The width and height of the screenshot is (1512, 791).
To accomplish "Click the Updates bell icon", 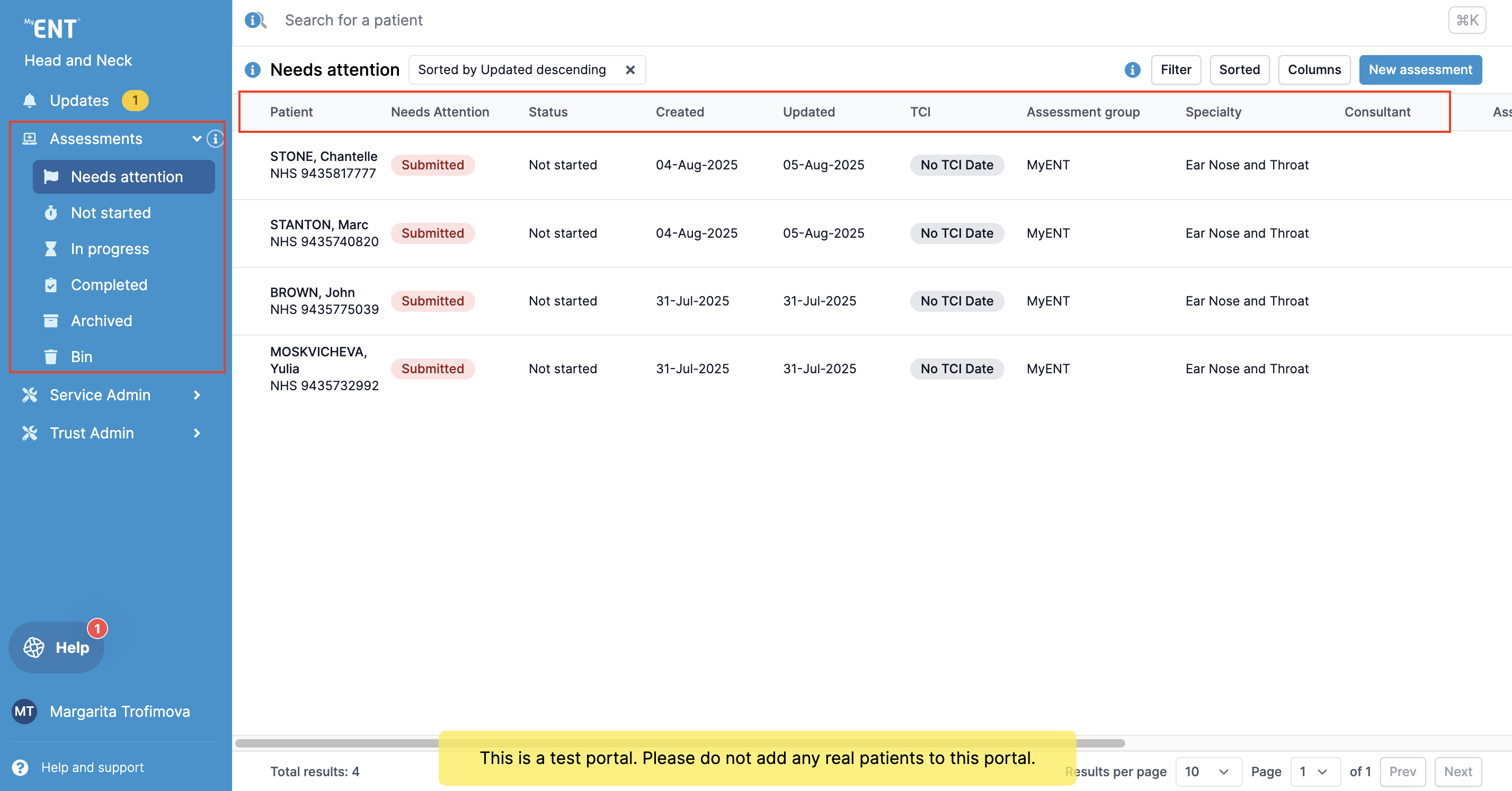I will point(30,101).
